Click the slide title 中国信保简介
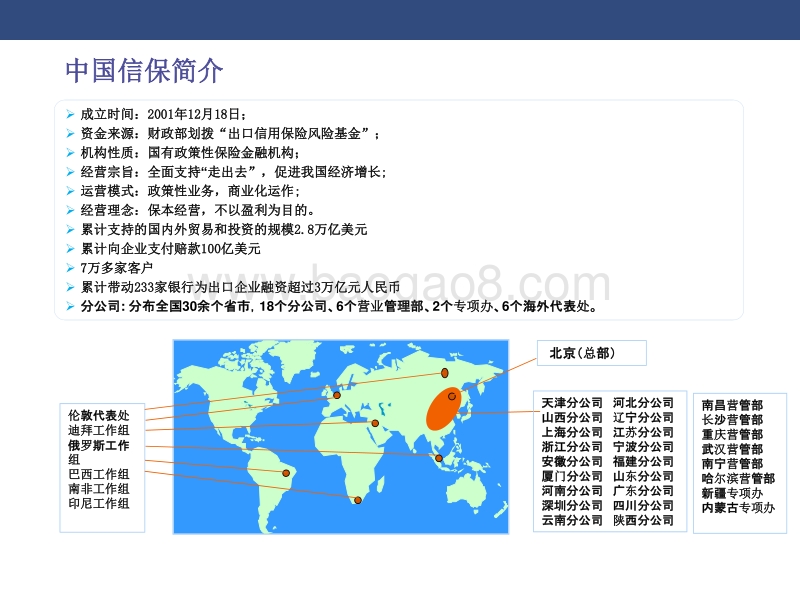The width and height of the screenshot is (800, 600). (144, 70)
